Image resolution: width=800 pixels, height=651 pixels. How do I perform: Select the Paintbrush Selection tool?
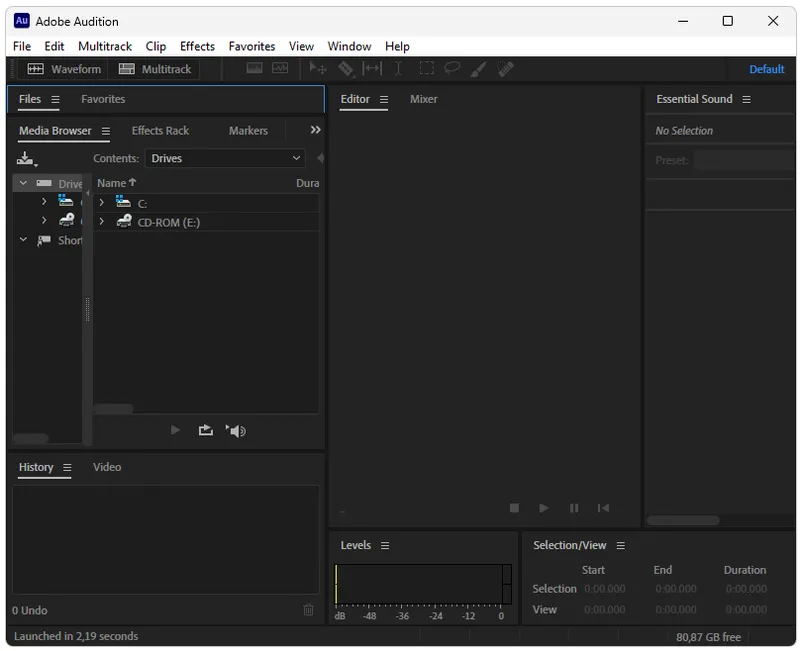coord(478,69)
